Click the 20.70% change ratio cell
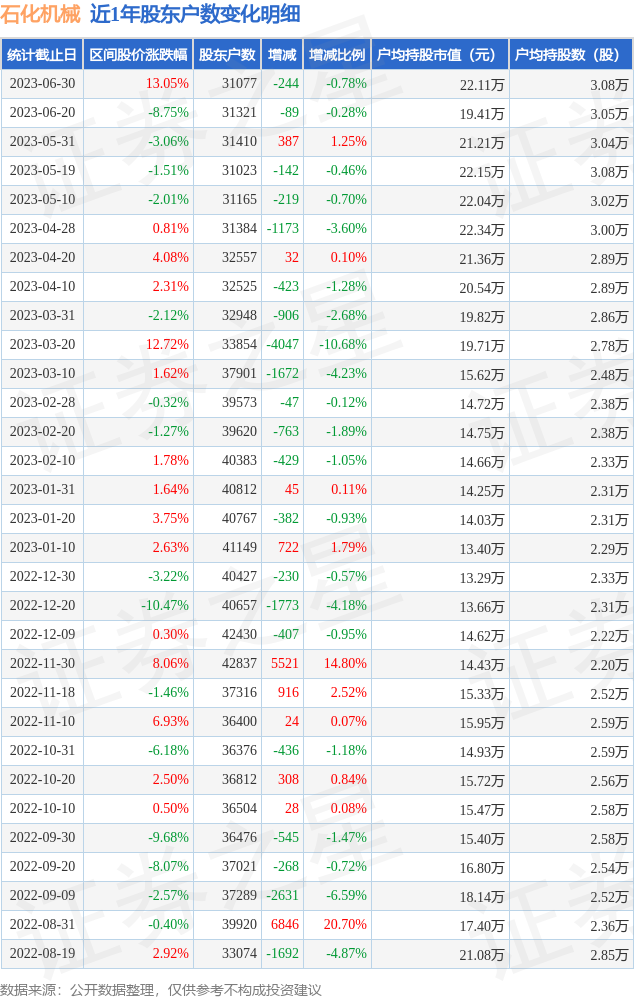634x999 pixels. [x=345, y=925]
